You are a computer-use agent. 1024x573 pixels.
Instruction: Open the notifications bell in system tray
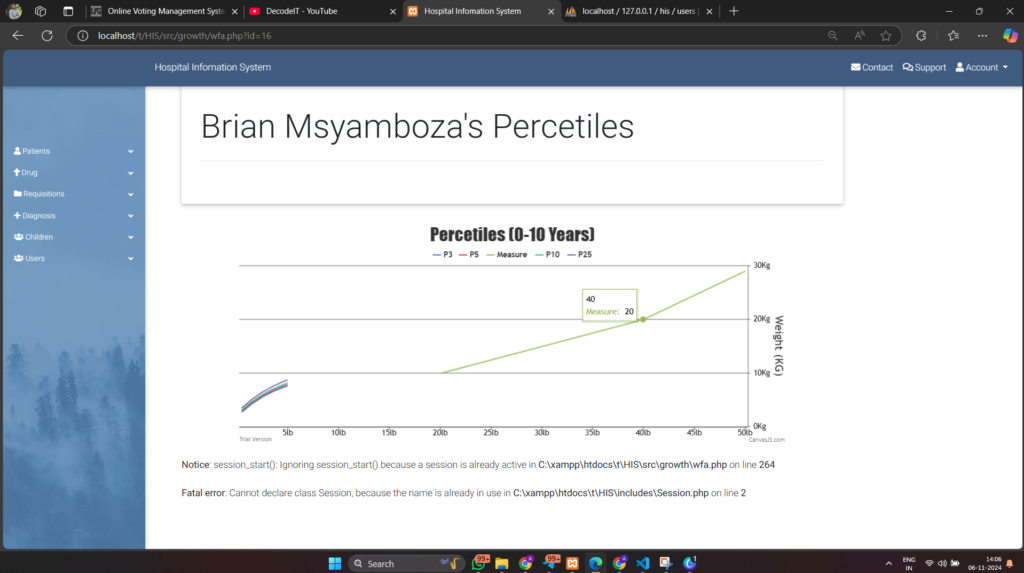coord(1010,563)
